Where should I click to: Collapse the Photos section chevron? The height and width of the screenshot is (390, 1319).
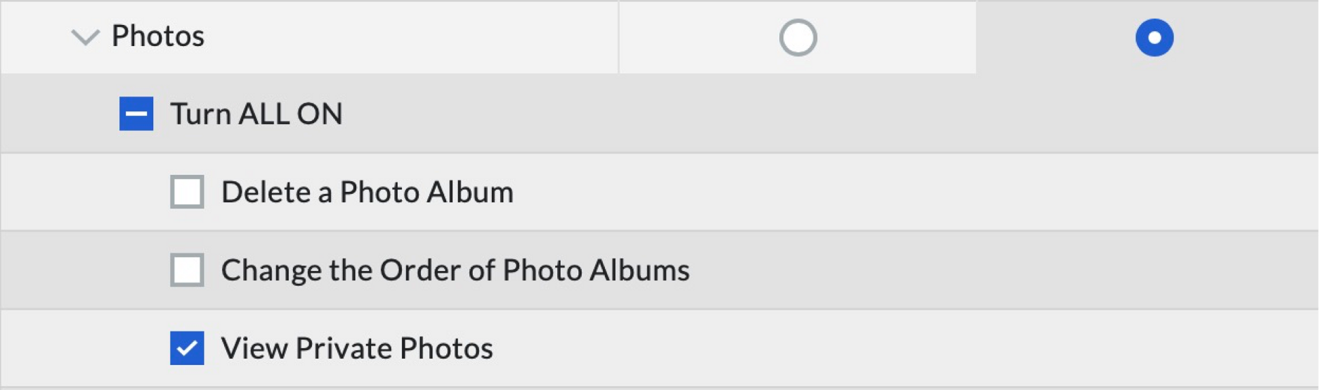(x=86, y=38)
